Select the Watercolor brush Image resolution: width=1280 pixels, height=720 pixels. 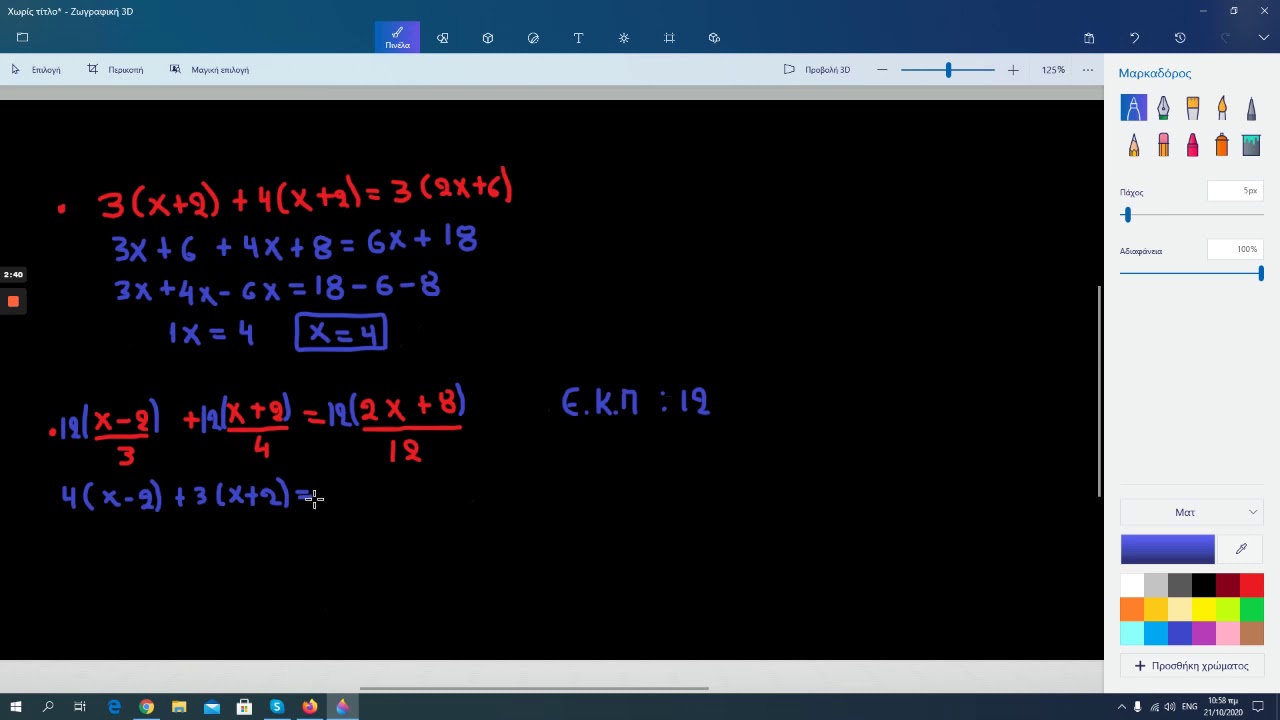[1222, 107]
